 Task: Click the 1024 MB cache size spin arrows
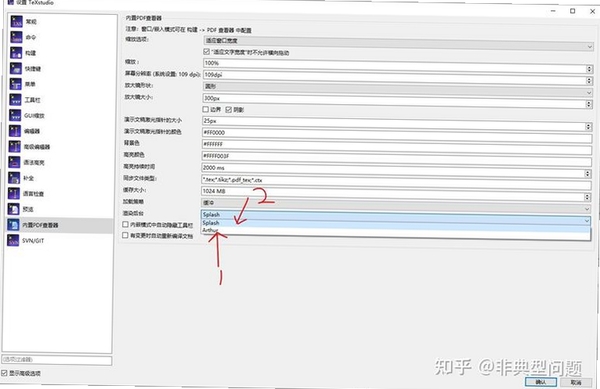[587, 197]
